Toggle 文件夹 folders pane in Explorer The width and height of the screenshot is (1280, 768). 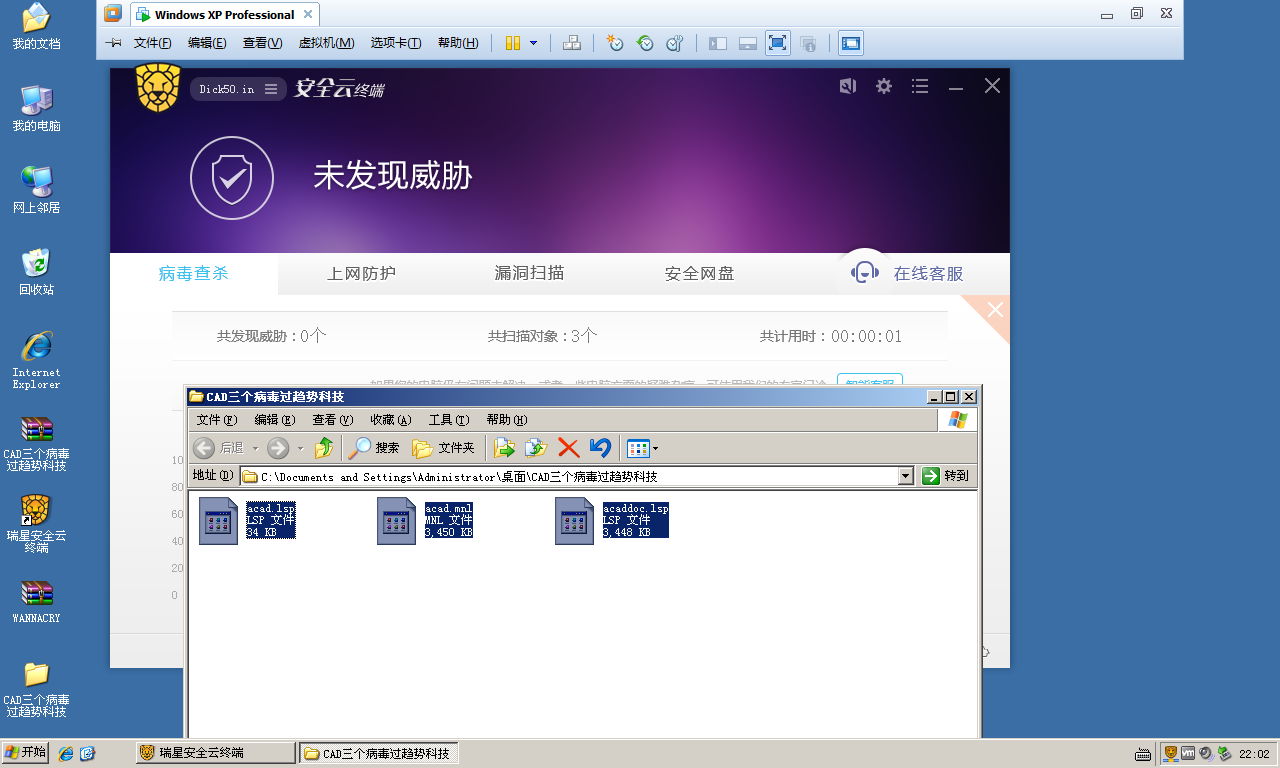[443, 448]
